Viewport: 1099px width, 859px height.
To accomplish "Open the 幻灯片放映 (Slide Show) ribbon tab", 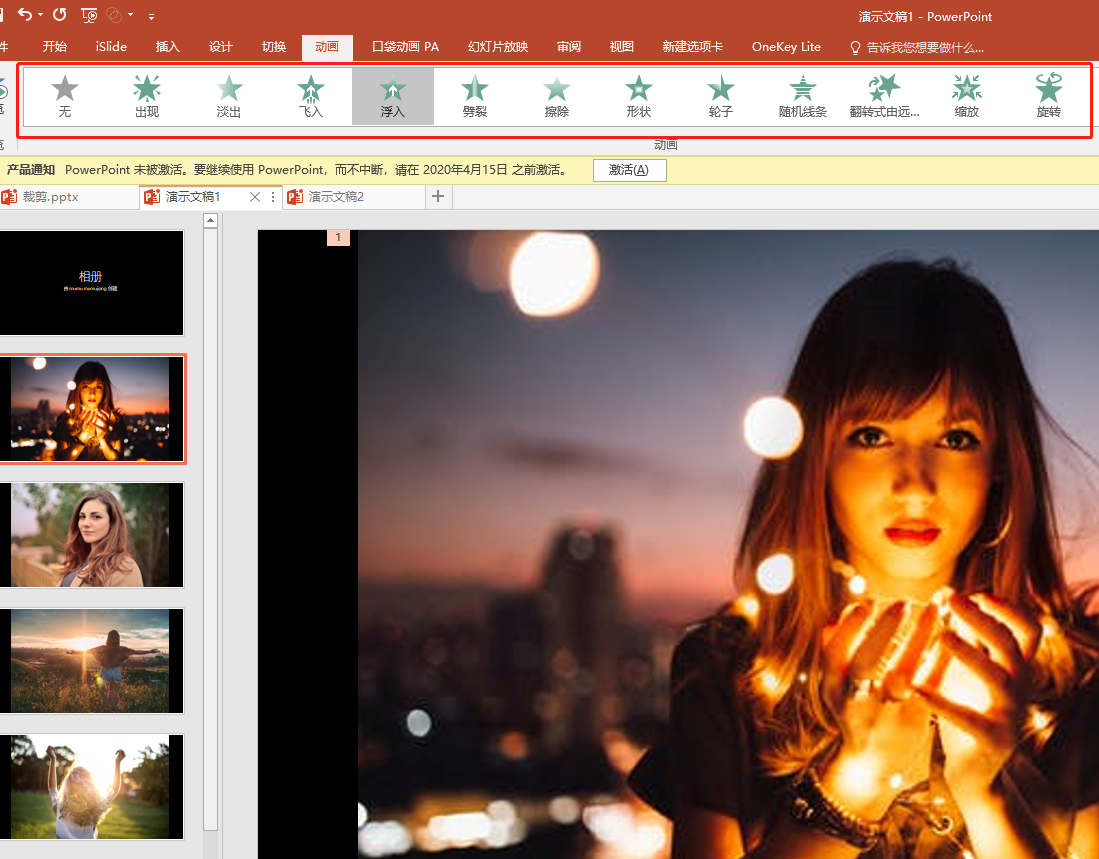I will 498,47.
